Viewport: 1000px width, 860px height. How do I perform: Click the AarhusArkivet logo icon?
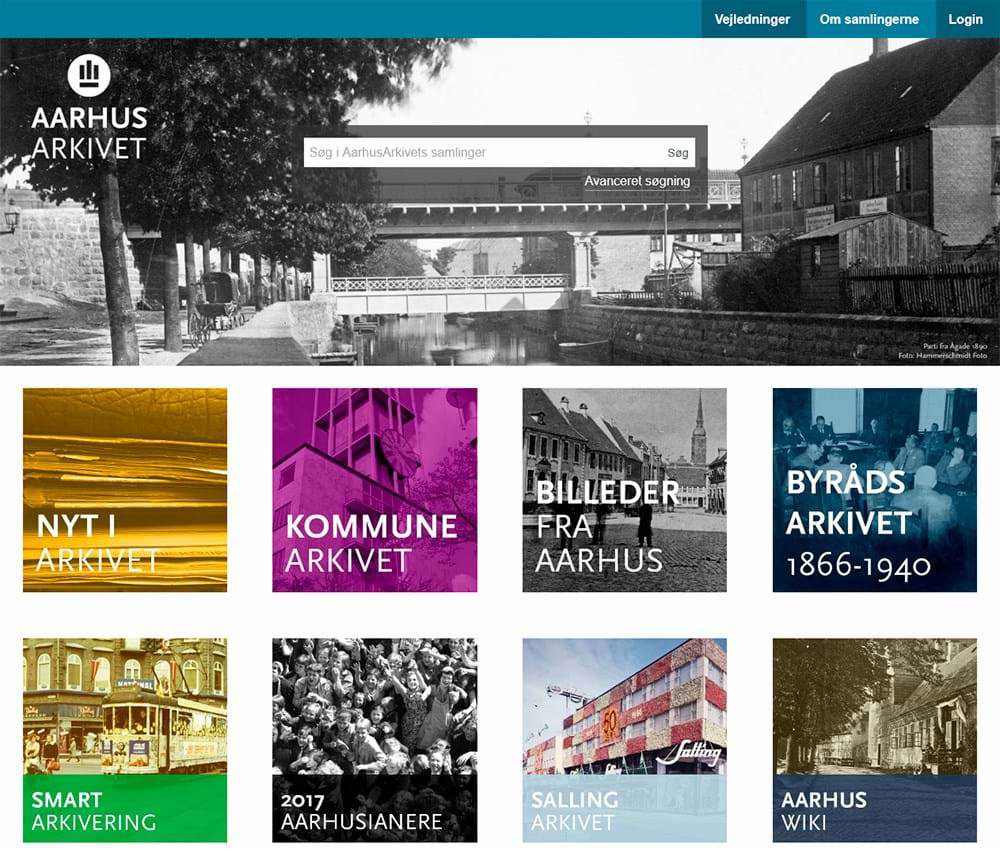click(x=89, y=76)
